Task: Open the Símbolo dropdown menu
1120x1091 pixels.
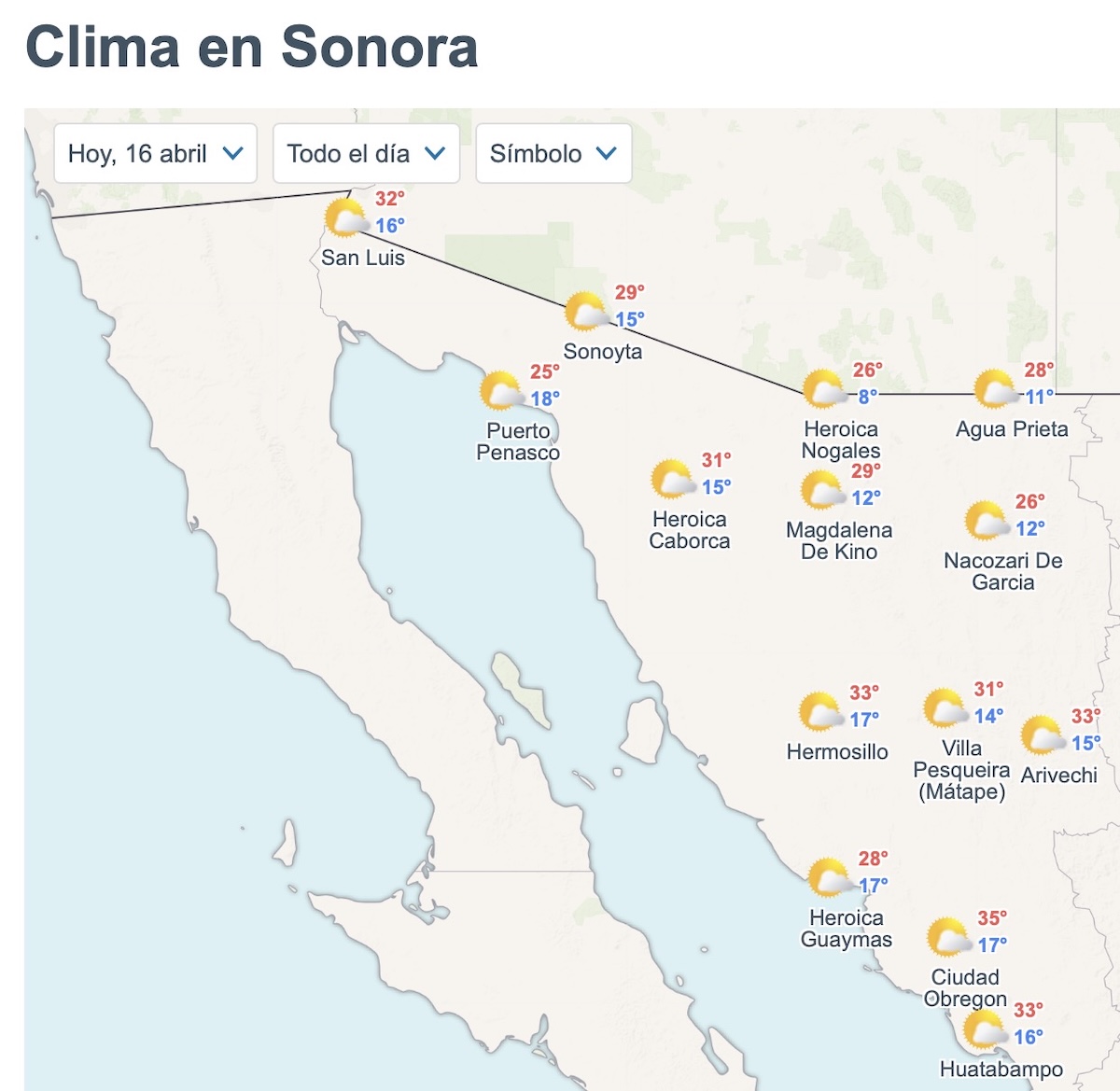Action: point(553,154)
